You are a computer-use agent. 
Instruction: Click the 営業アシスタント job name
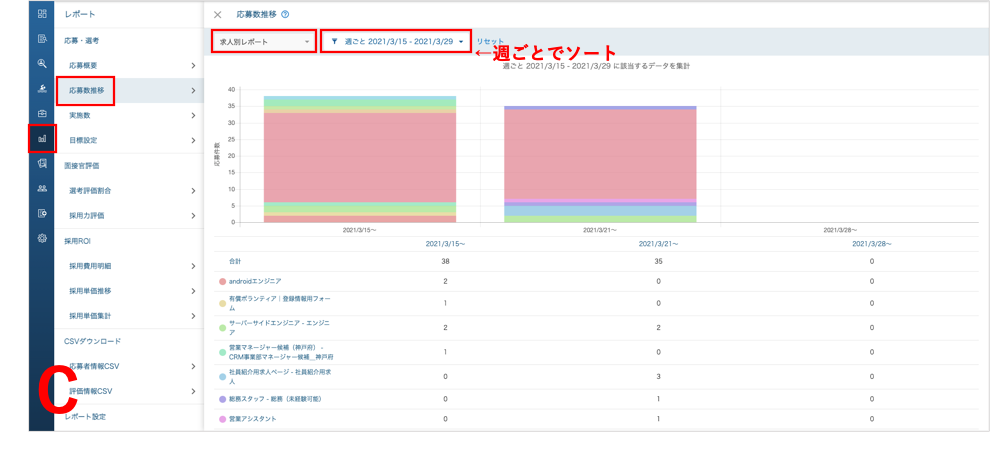tap(253, 419)
